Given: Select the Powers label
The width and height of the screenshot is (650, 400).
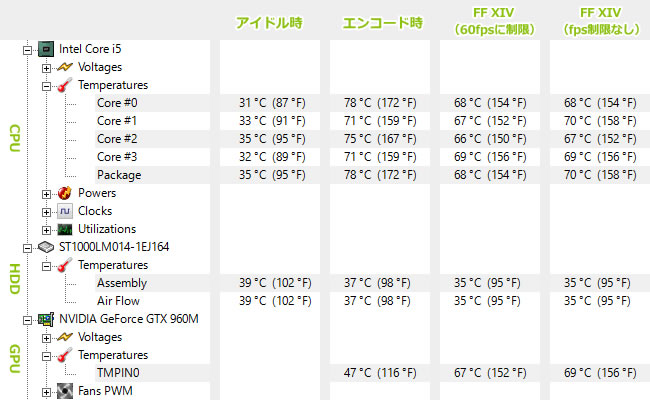Looking at the screenshot, I should click(97, 193).
